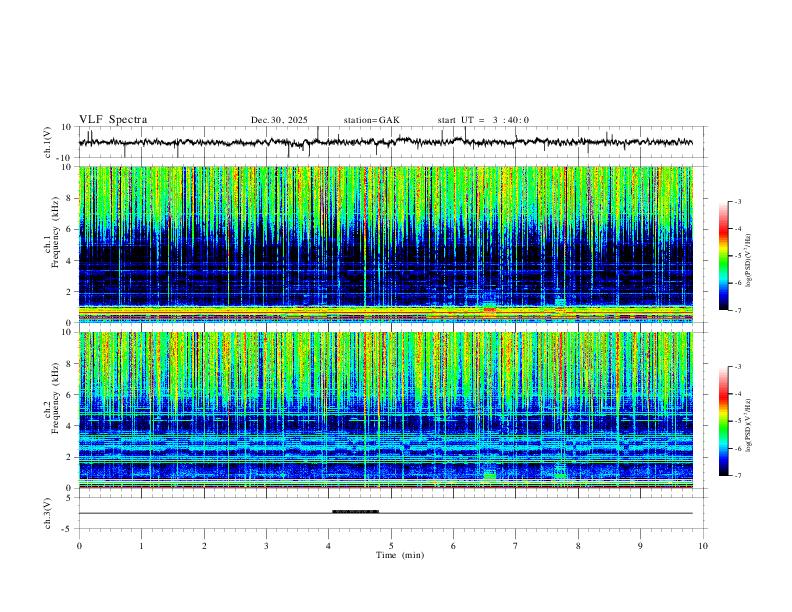Click the ch.2 frequency axis tick "6"
This screenshot has width=792, height=612.
pos(68,394)
